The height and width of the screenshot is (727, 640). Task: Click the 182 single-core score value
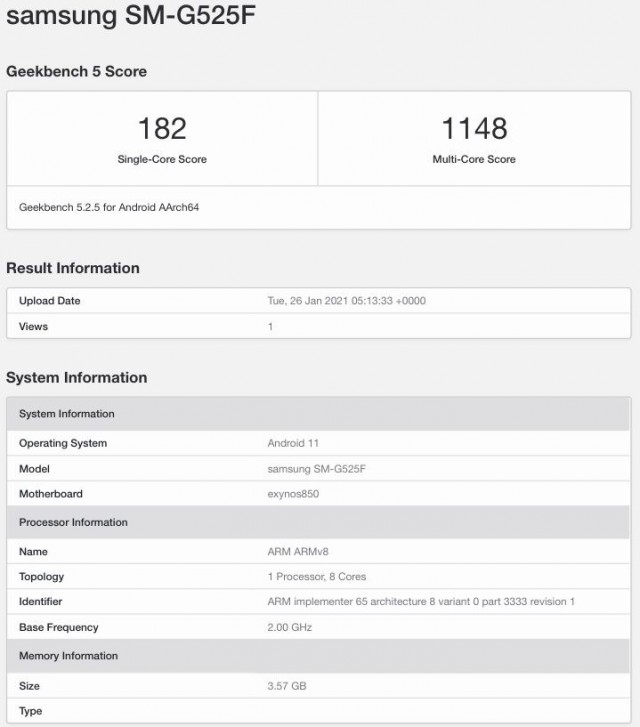point(162,129)
